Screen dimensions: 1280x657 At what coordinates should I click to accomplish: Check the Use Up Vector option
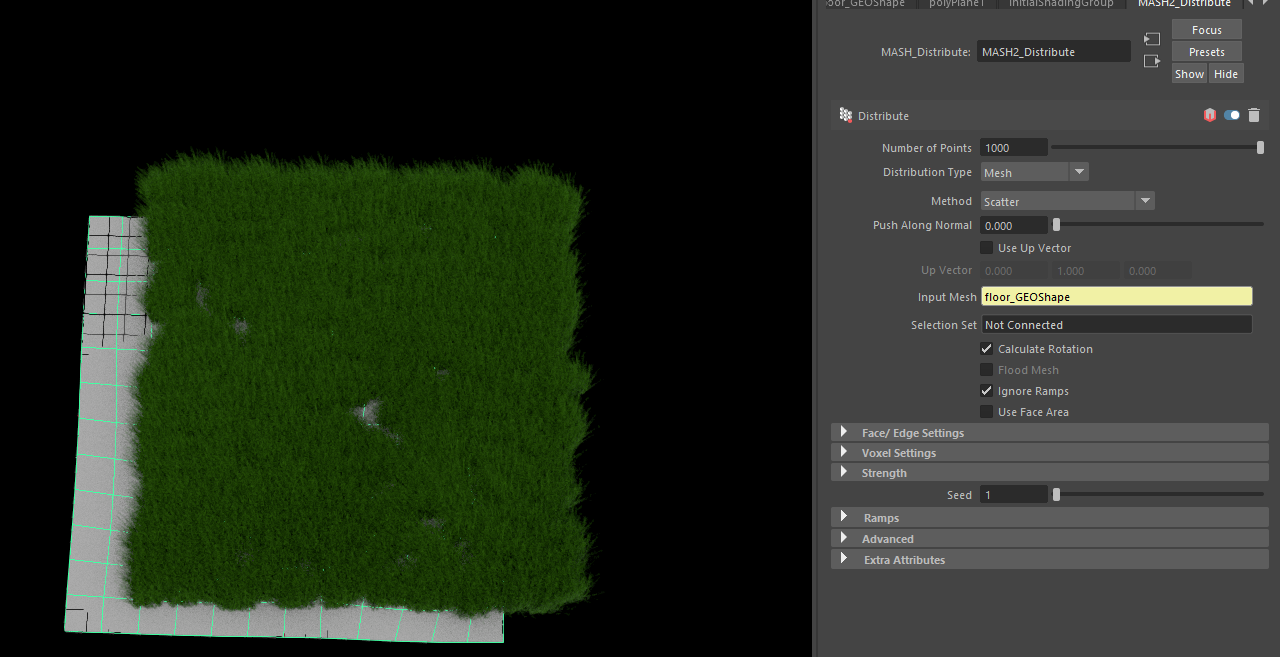tap(986, 247)
